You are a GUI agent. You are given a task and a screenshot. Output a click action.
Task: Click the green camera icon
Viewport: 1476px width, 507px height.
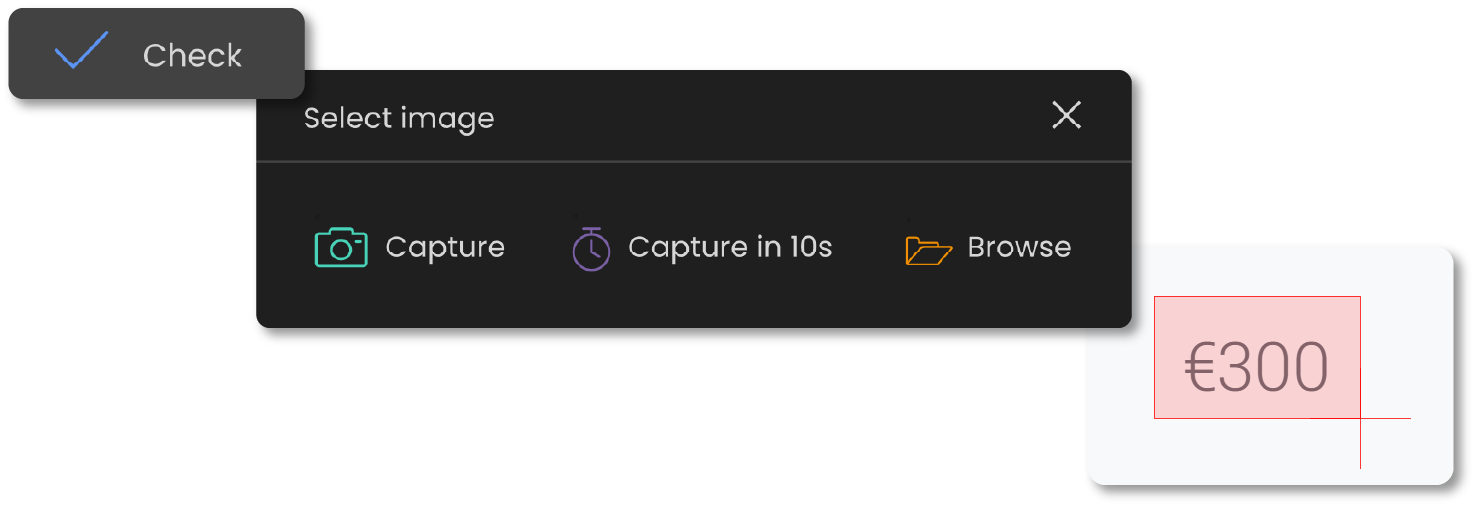[x=341, y=247]
